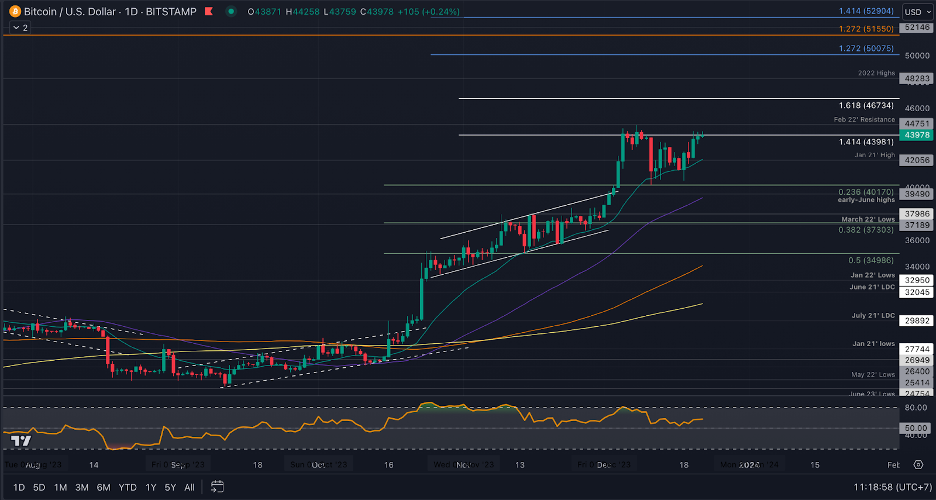Switch to the 1M time range

click(x=60, y=487)
